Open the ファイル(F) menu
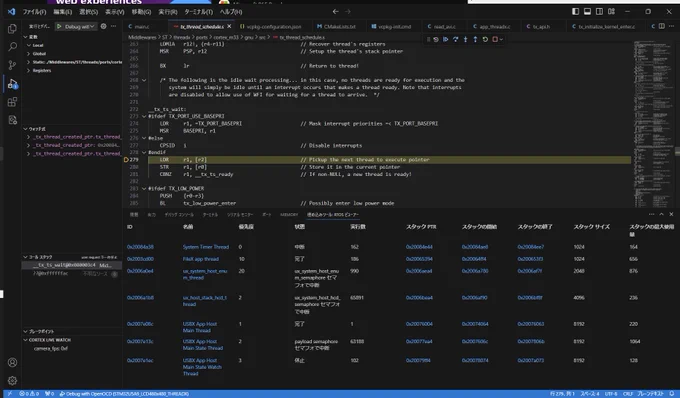This screenshot has width=680, height=398. coord(34,12)
